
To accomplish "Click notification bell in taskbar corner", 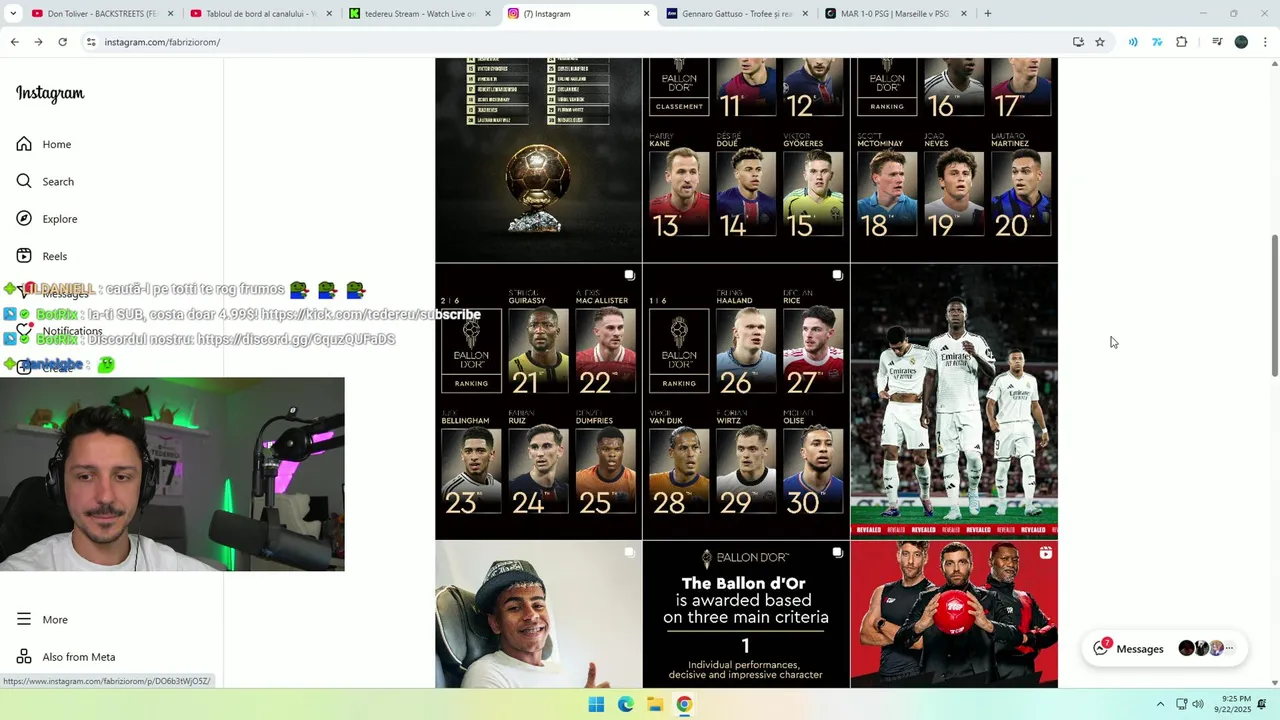I will point(1262,704).
